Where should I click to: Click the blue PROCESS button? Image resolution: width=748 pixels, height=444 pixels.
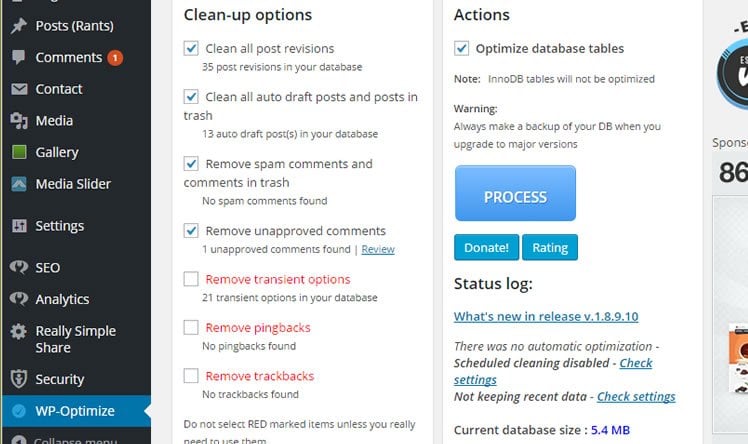click(x=515, y=193)
